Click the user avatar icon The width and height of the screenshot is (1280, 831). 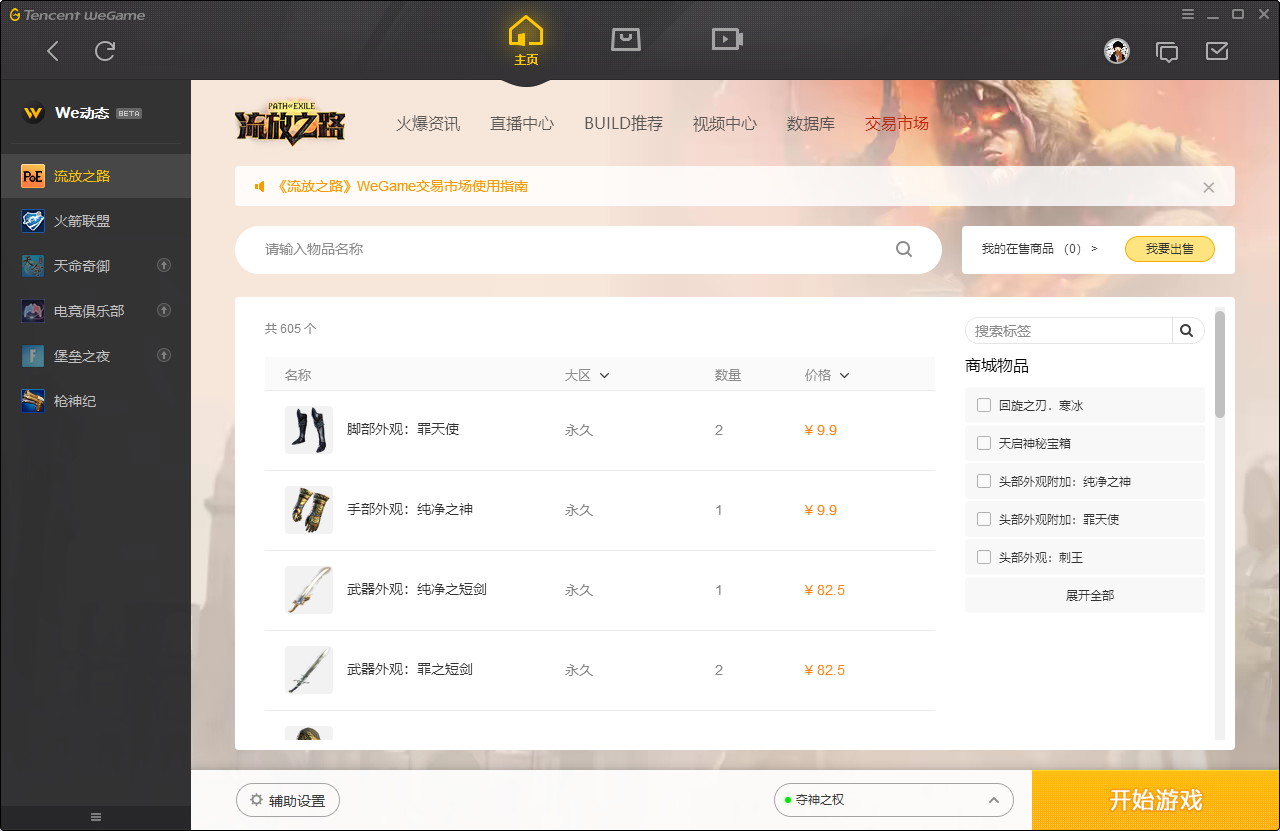(1117, 51)
